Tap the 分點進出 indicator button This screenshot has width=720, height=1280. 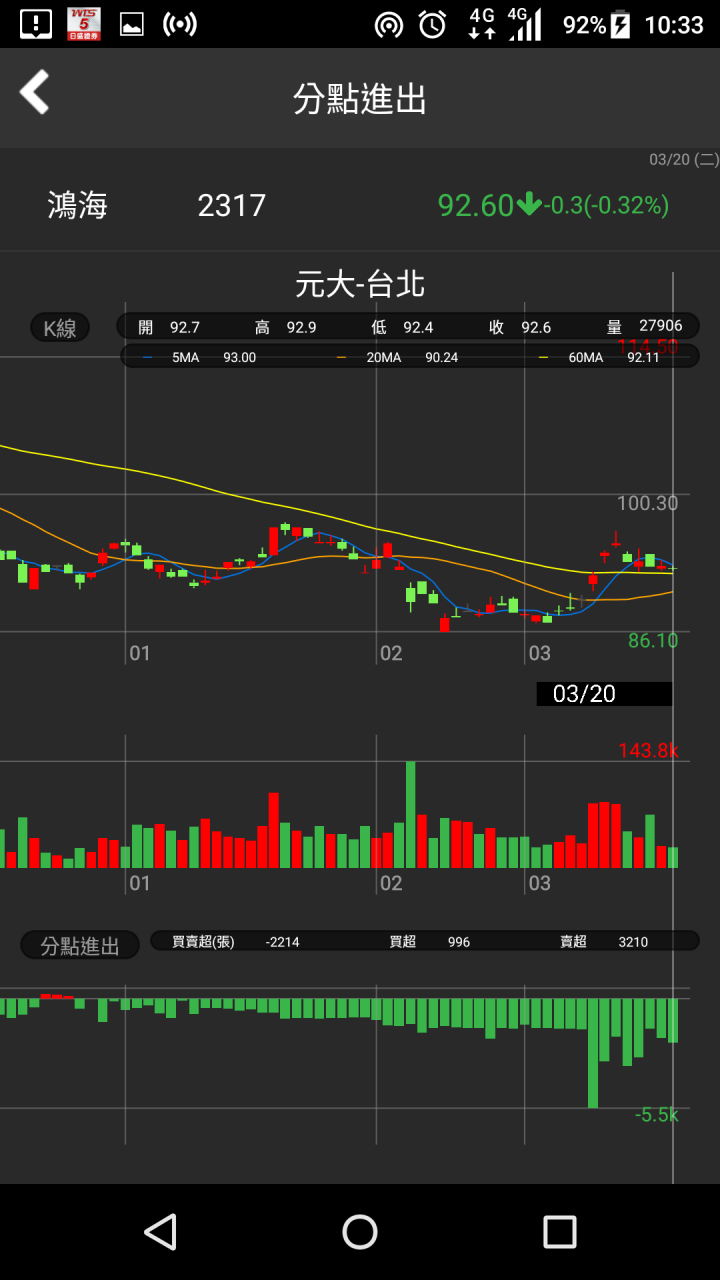coord(80,945)
